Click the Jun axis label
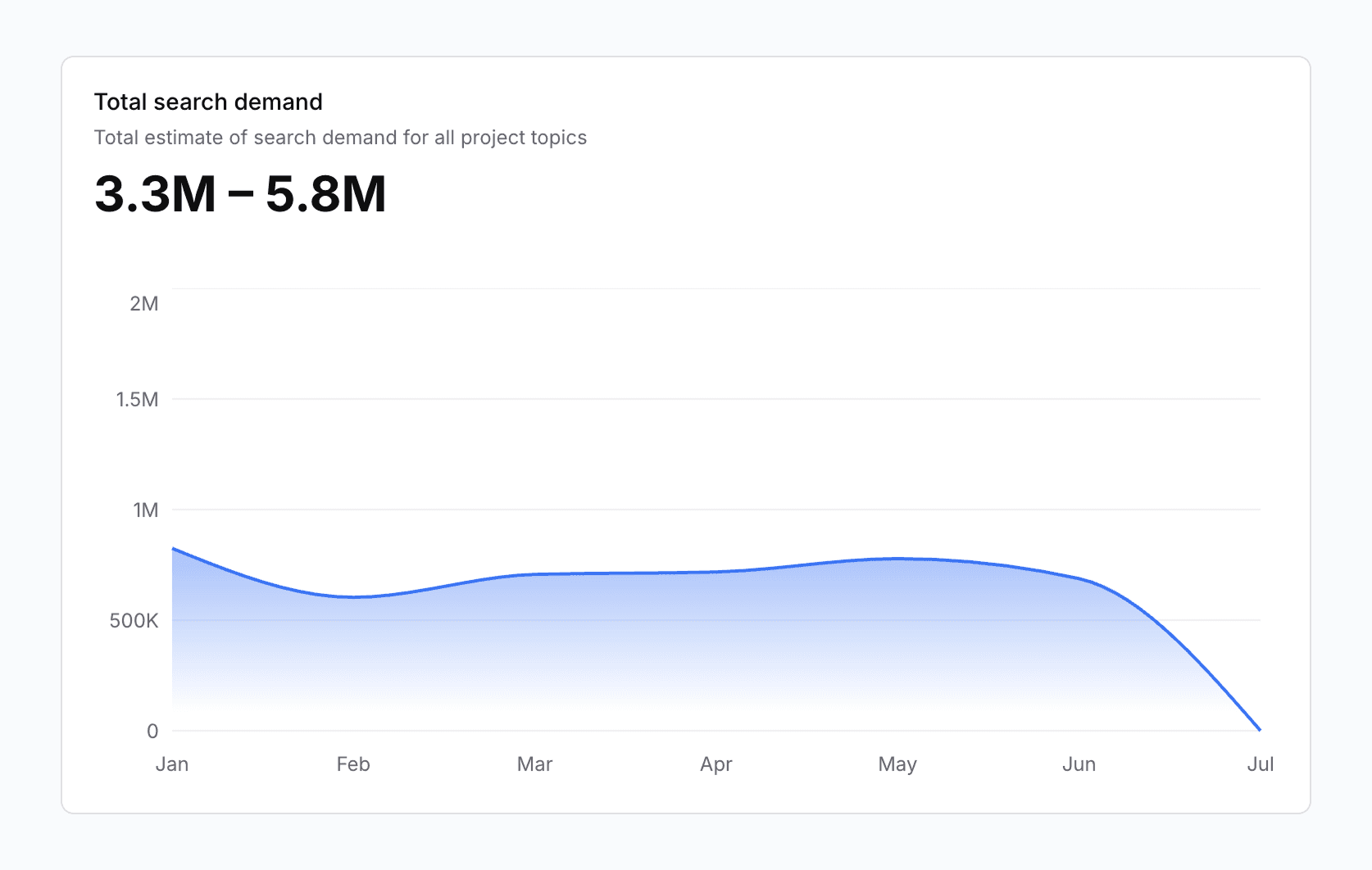The height and width of the screenshot is (870, 1372). coord(1079,764)
